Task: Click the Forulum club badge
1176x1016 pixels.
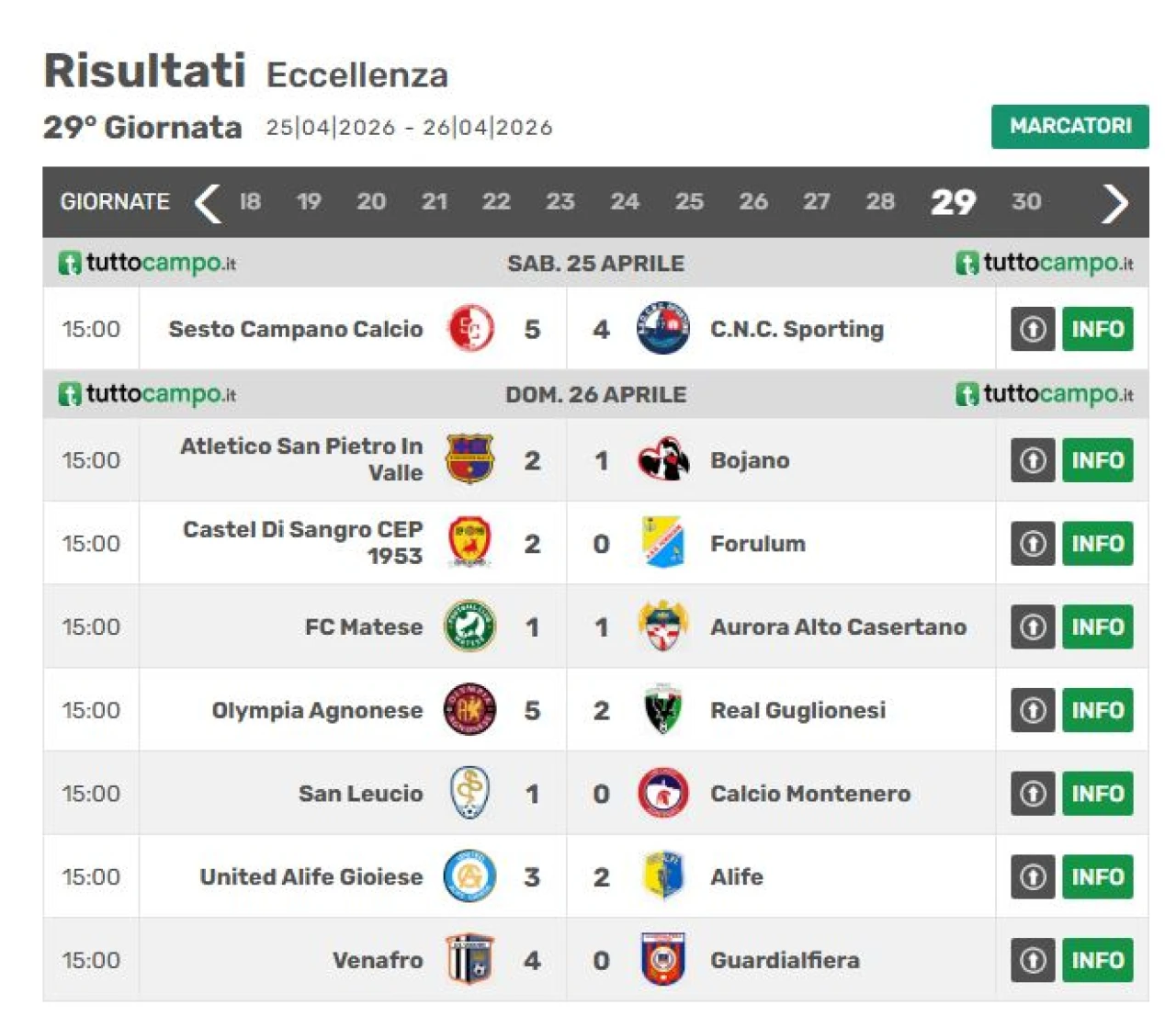Action: [x=662, y=543]
